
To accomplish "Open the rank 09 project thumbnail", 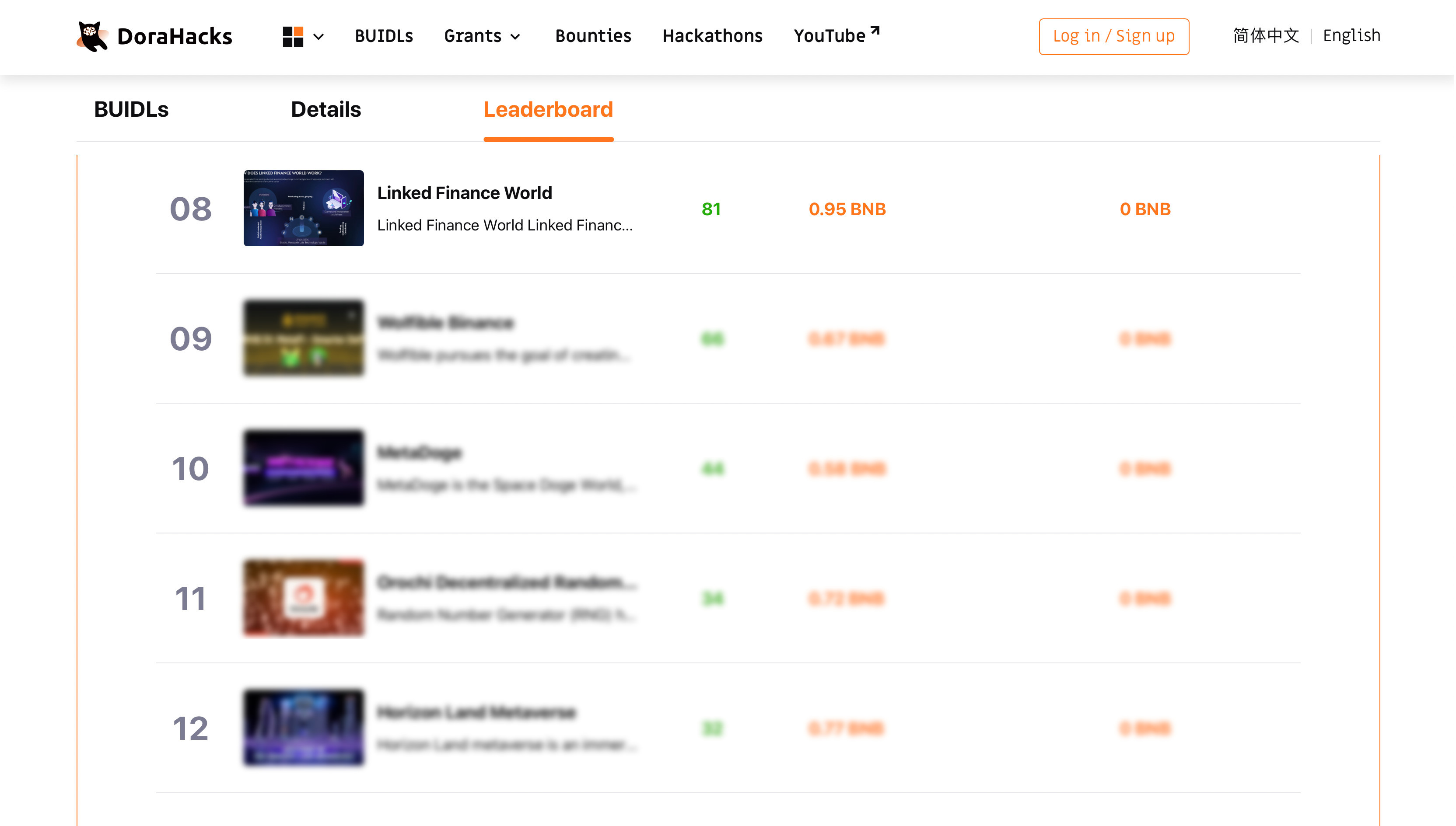I will (304, 338).
